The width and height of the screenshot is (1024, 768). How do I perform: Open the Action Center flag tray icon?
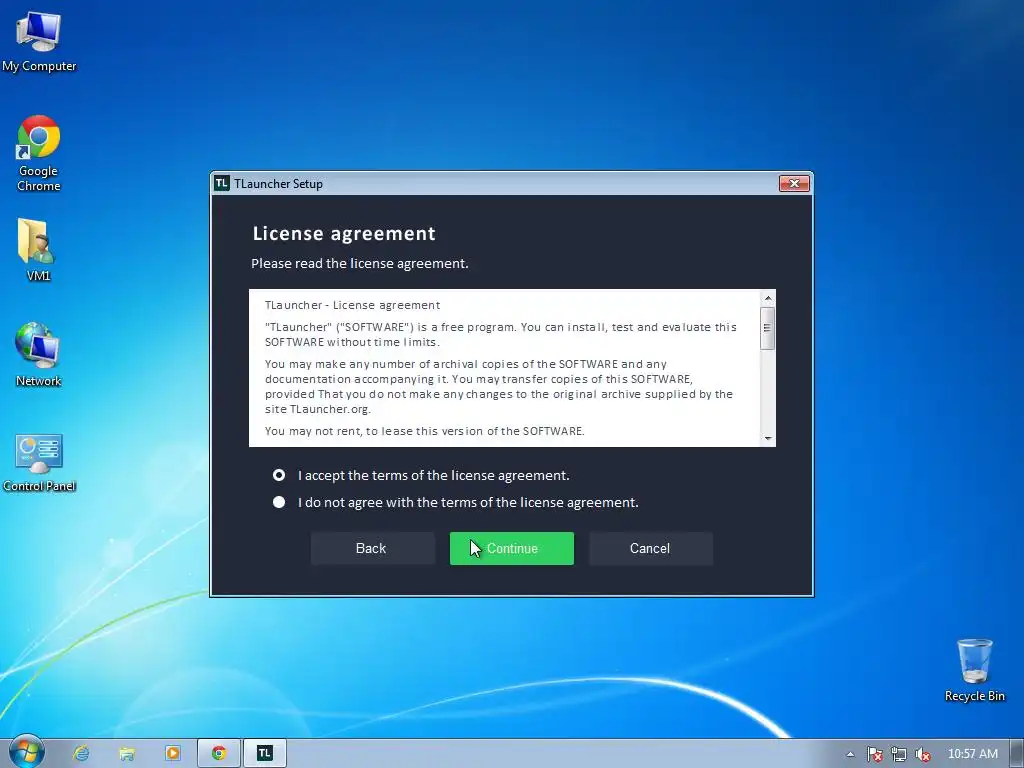pyautogui.click(x=874, y=754)
